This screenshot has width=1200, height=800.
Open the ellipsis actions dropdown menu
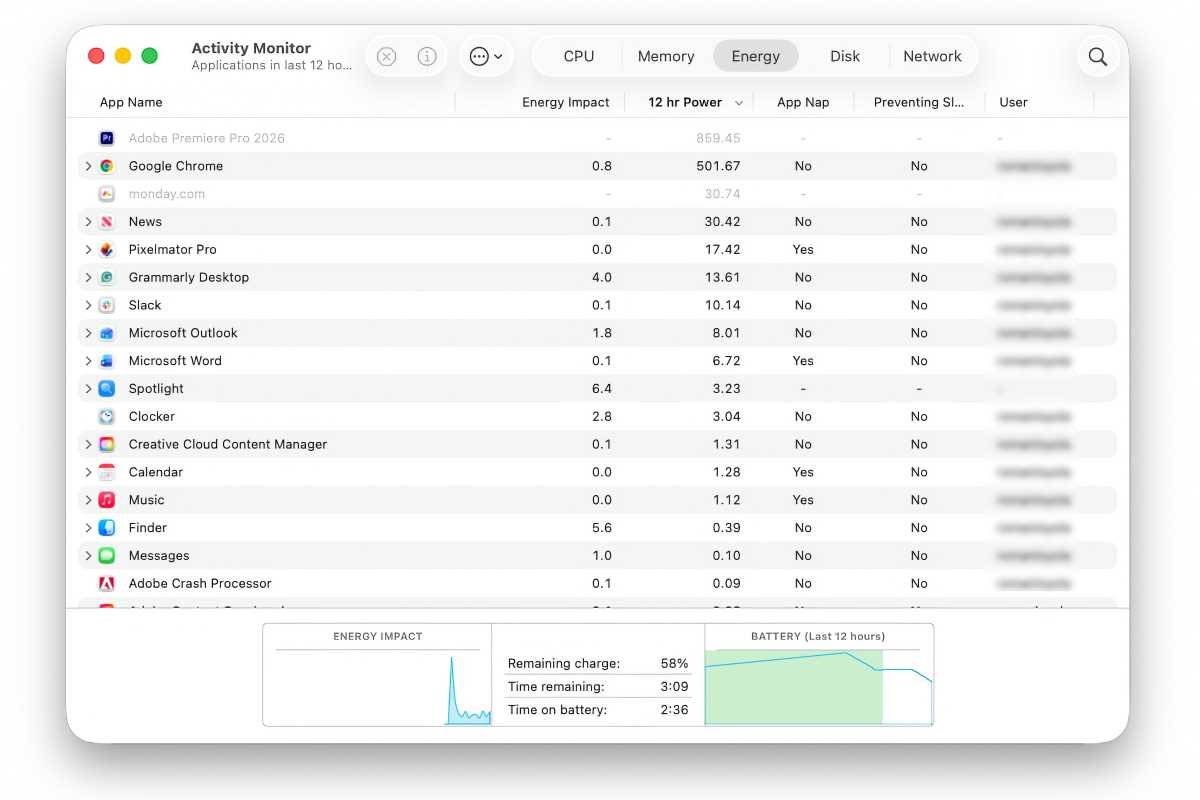pos(486,57)
